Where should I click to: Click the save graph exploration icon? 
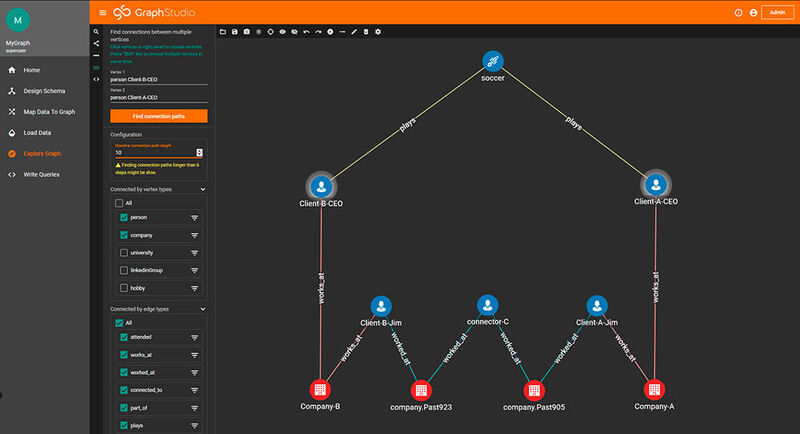click(234, 32)
